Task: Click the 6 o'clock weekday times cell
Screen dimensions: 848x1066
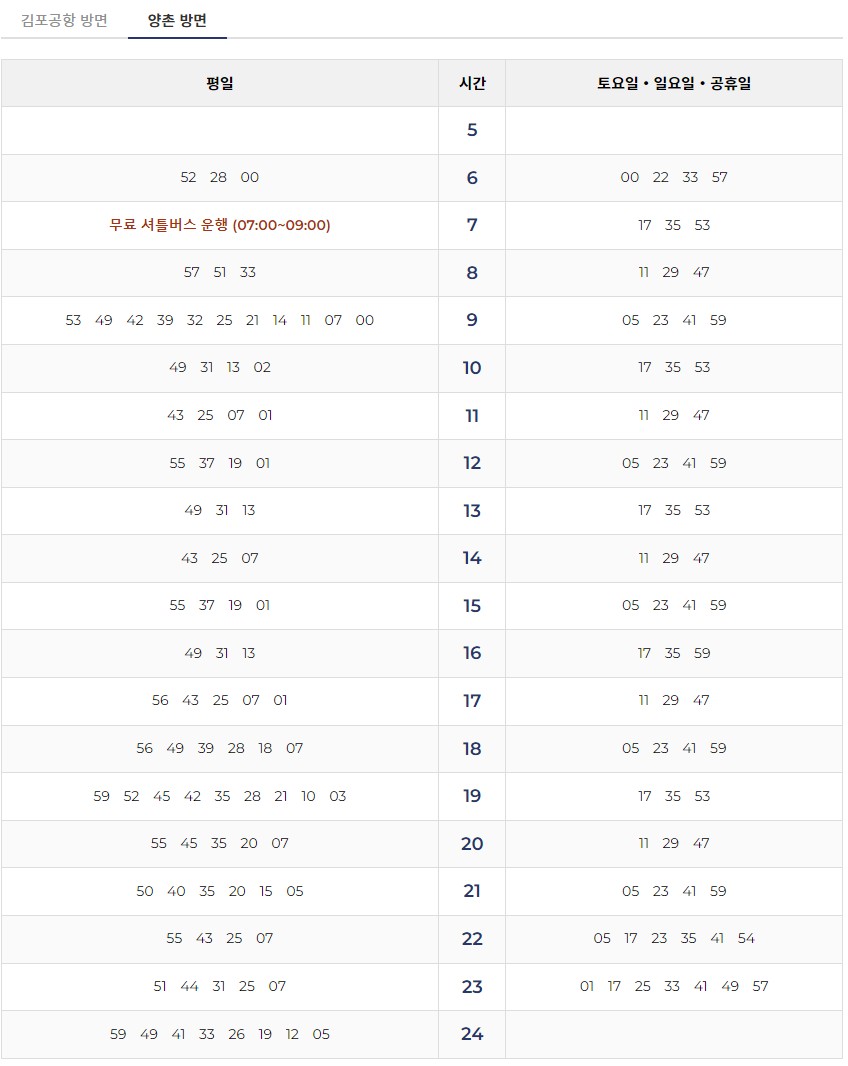Action: pyautogui.click(x=220, y=178)
